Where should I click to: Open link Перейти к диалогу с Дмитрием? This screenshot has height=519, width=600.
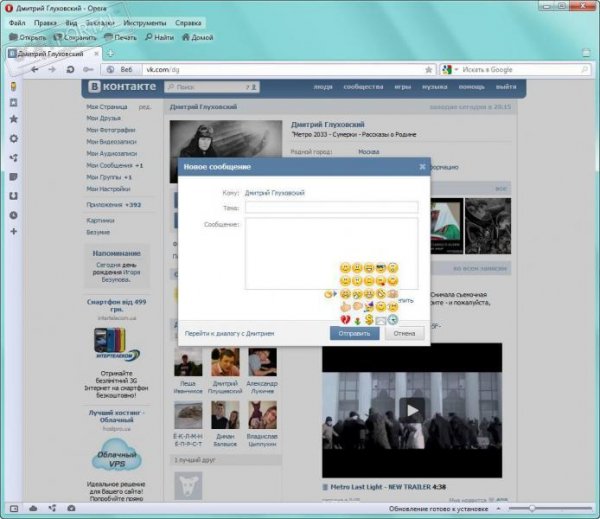click(229, 333)
